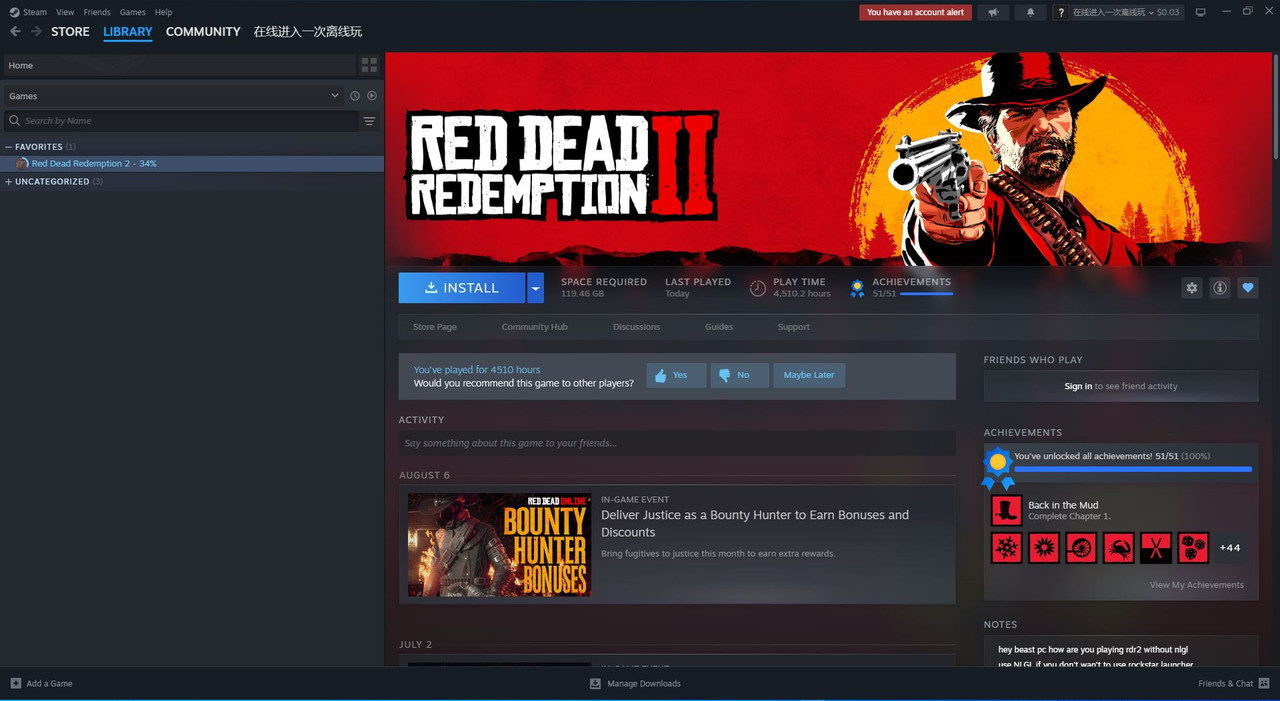Viewport: 1280px width, 701px height.
Task: Click the main page vertical scrollbar
Action: point(1275,105)
